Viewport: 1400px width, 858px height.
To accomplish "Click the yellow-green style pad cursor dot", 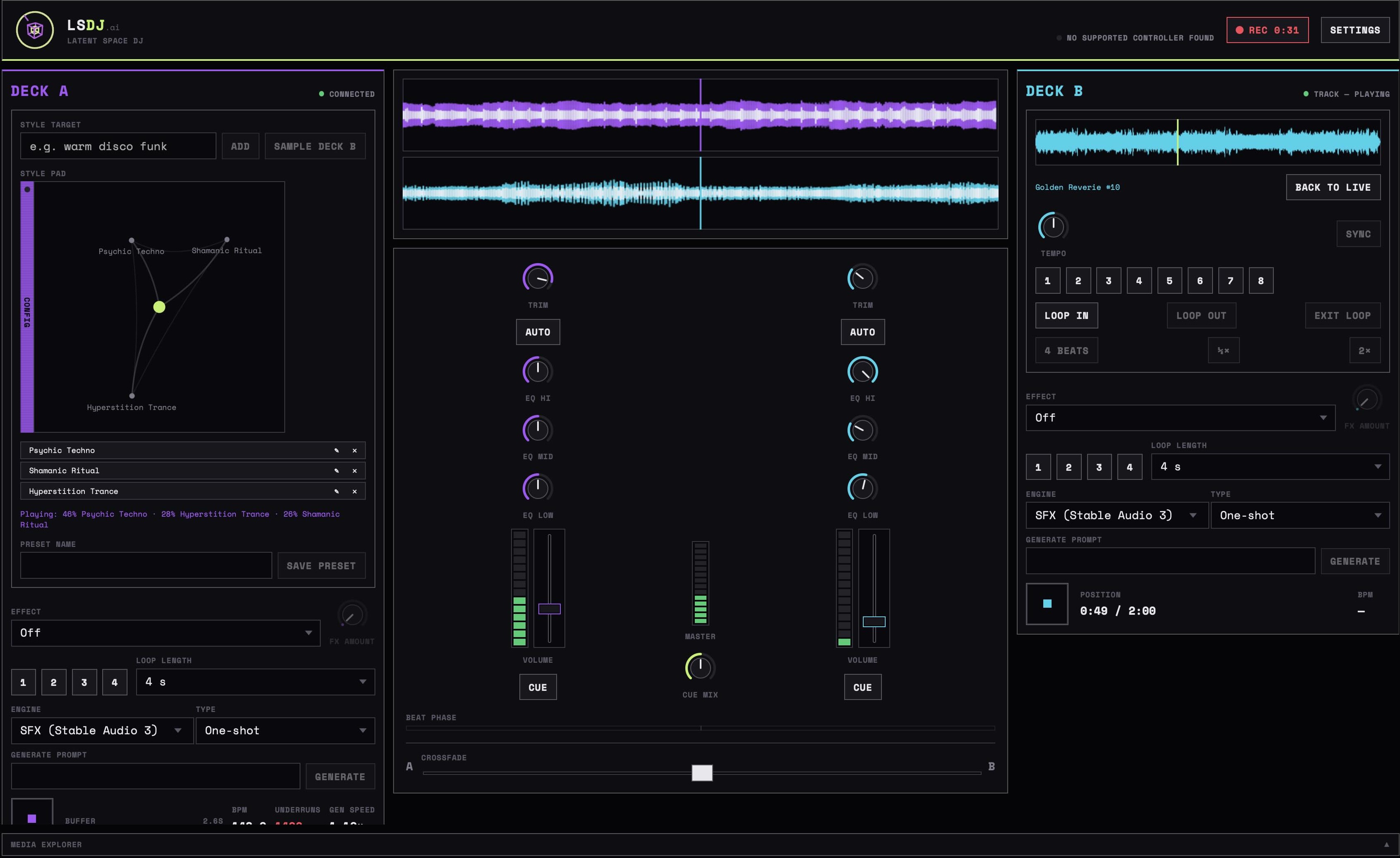I will pyautogui.click(x=159, y=307).
